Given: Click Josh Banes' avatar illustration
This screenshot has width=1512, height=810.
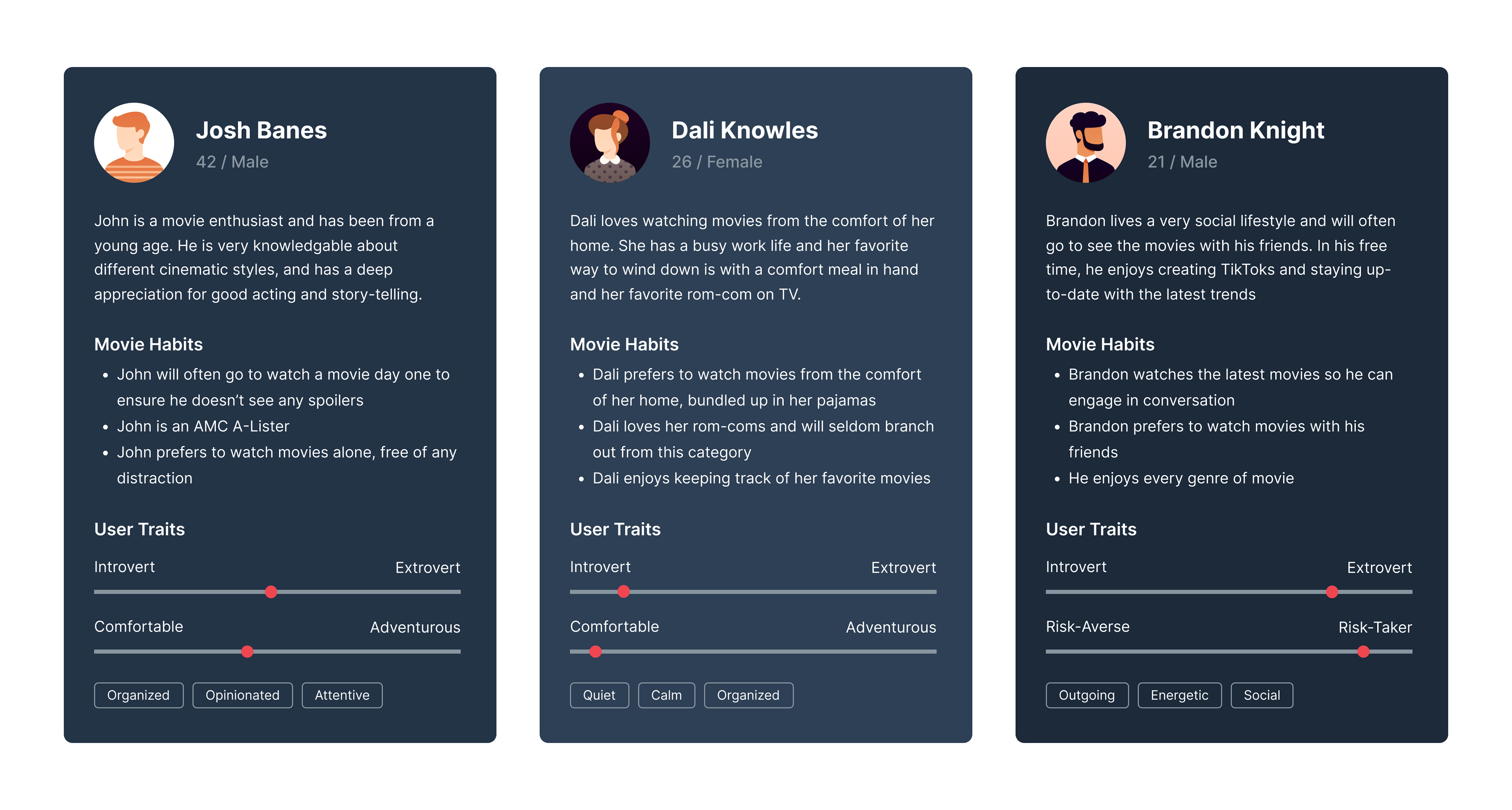Looking at the screenshot, I should pos(134,143).
